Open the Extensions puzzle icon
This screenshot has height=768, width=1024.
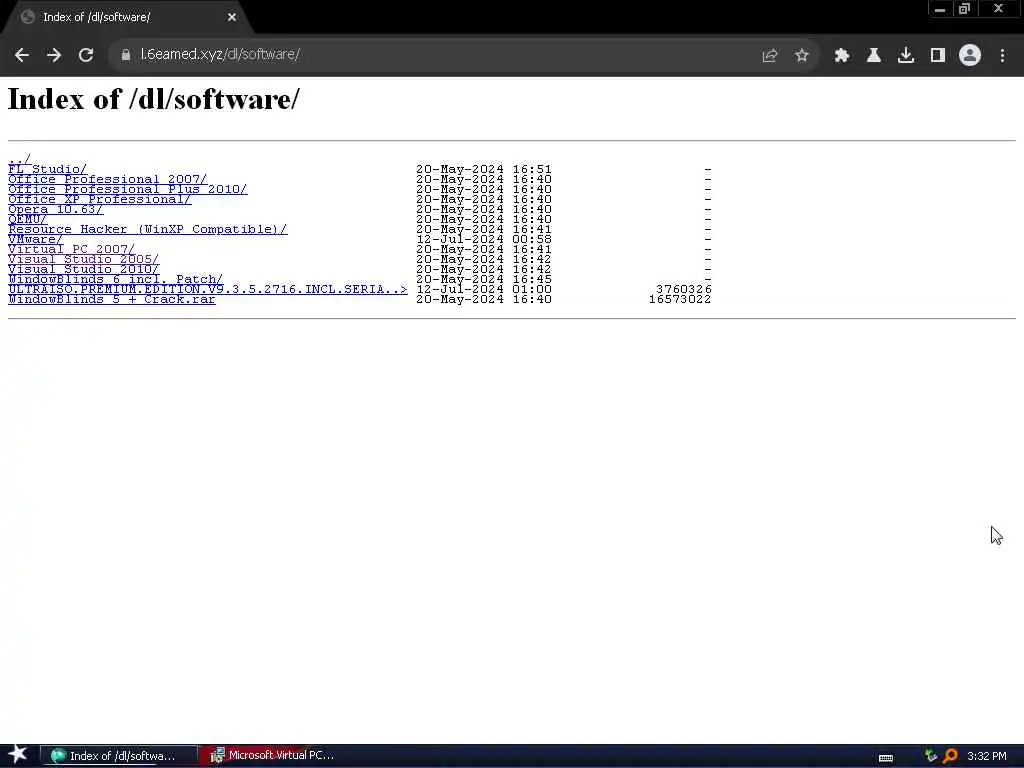coord(842,56)
